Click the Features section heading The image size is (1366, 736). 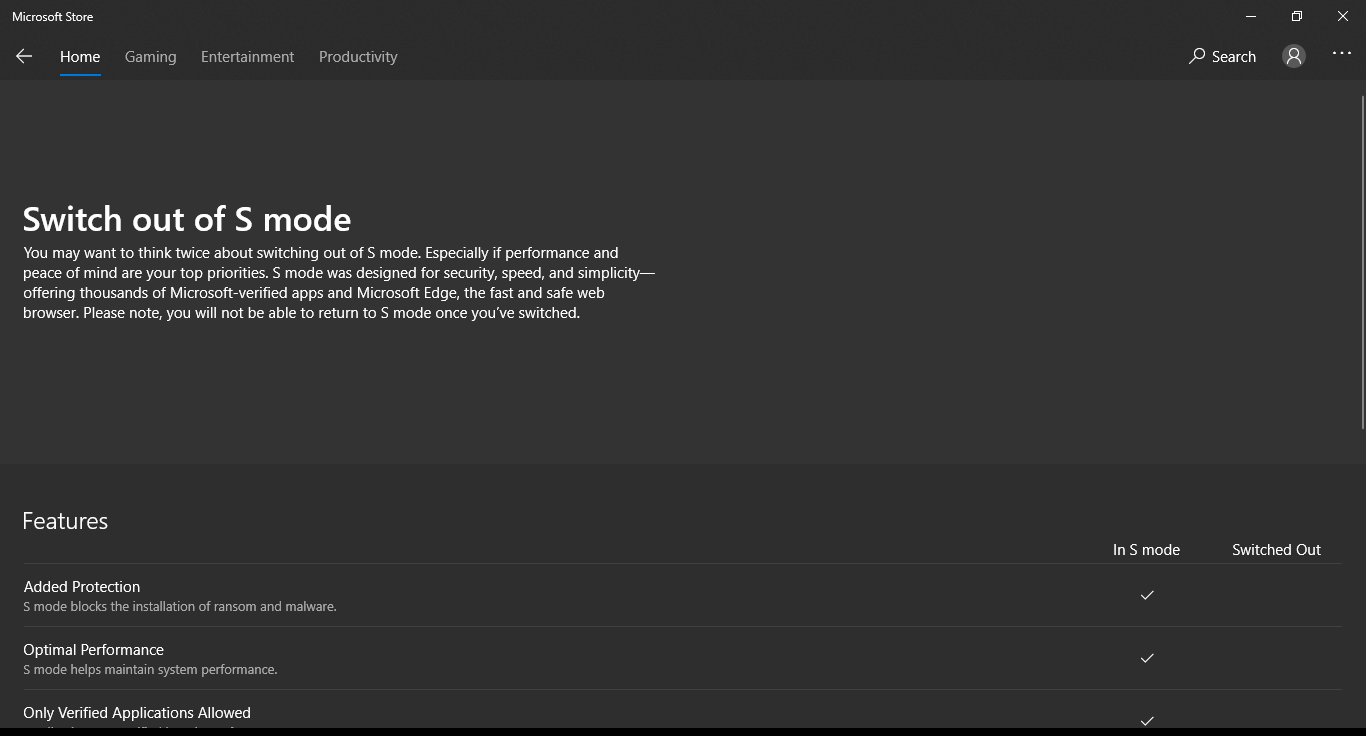click(x=65, y=521)
